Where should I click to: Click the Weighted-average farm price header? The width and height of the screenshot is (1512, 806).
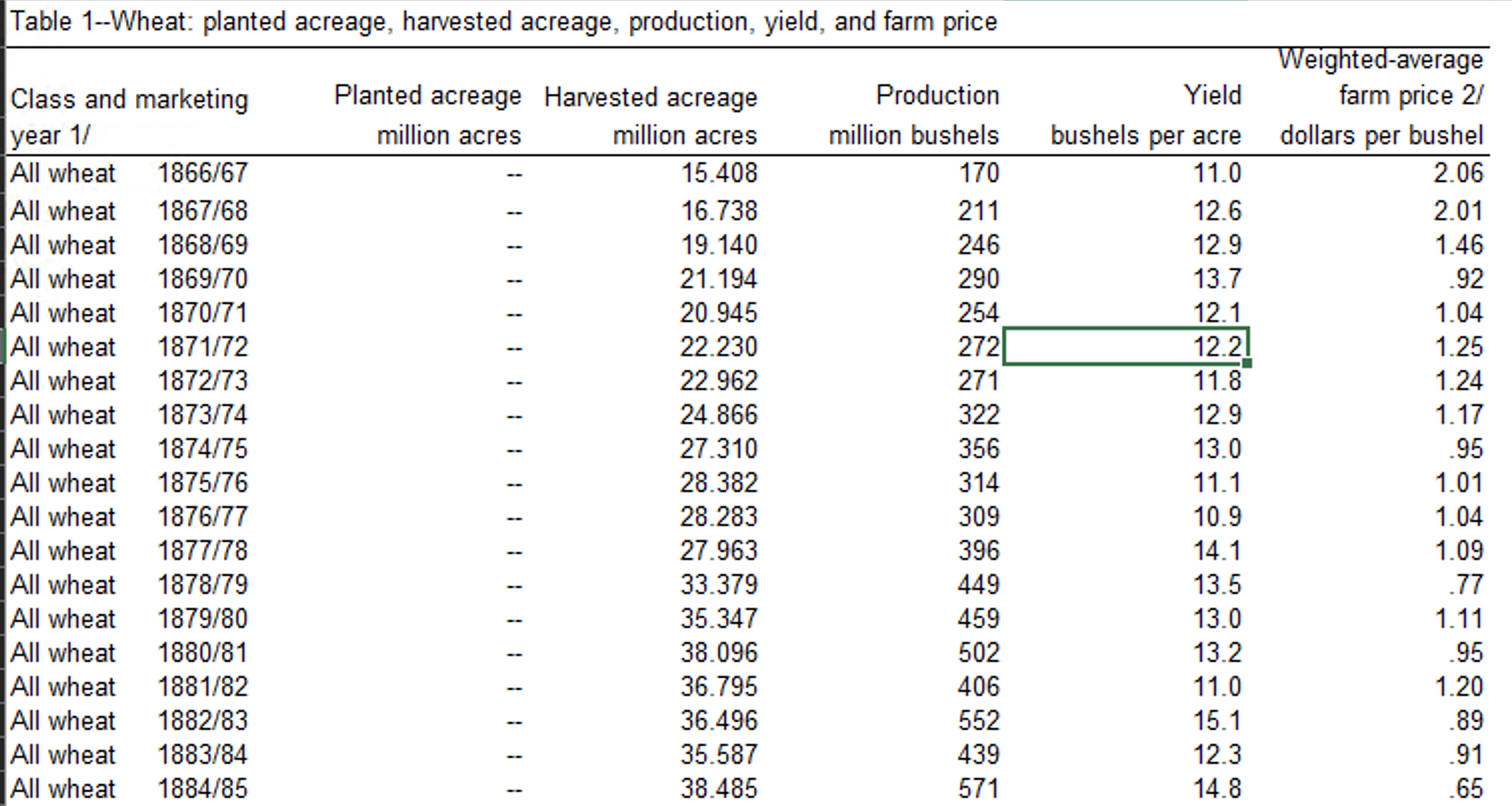coord(1380,95)
